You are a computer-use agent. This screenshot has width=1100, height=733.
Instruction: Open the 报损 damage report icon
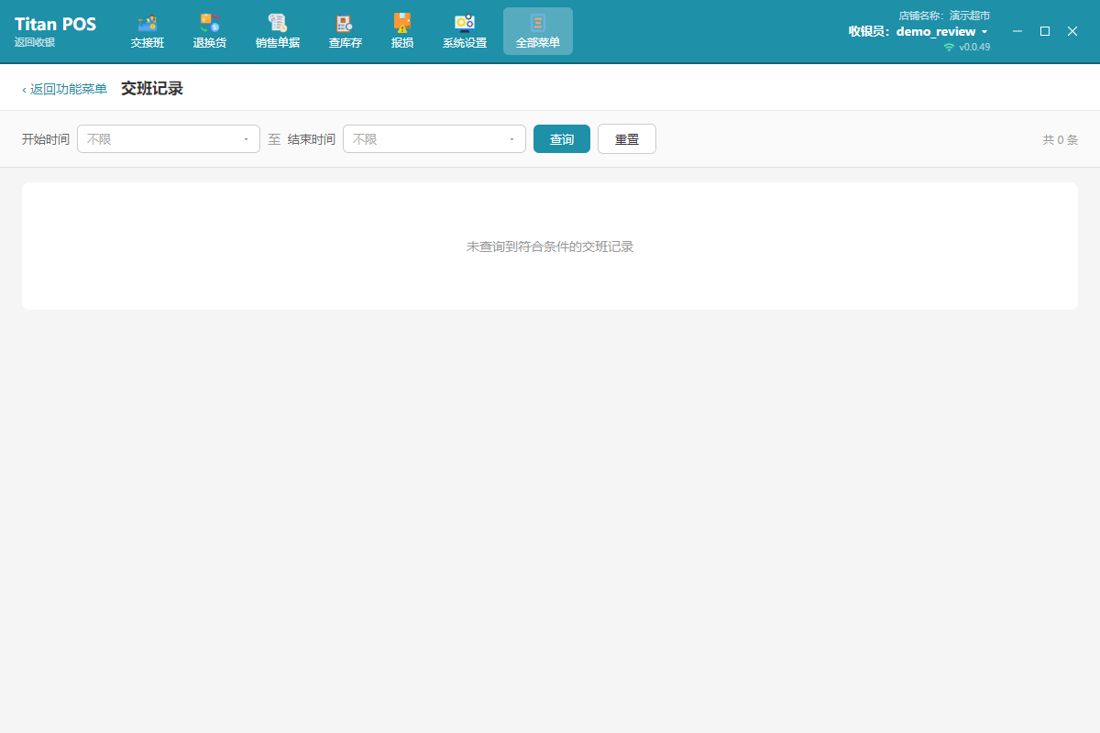point(402,32)
